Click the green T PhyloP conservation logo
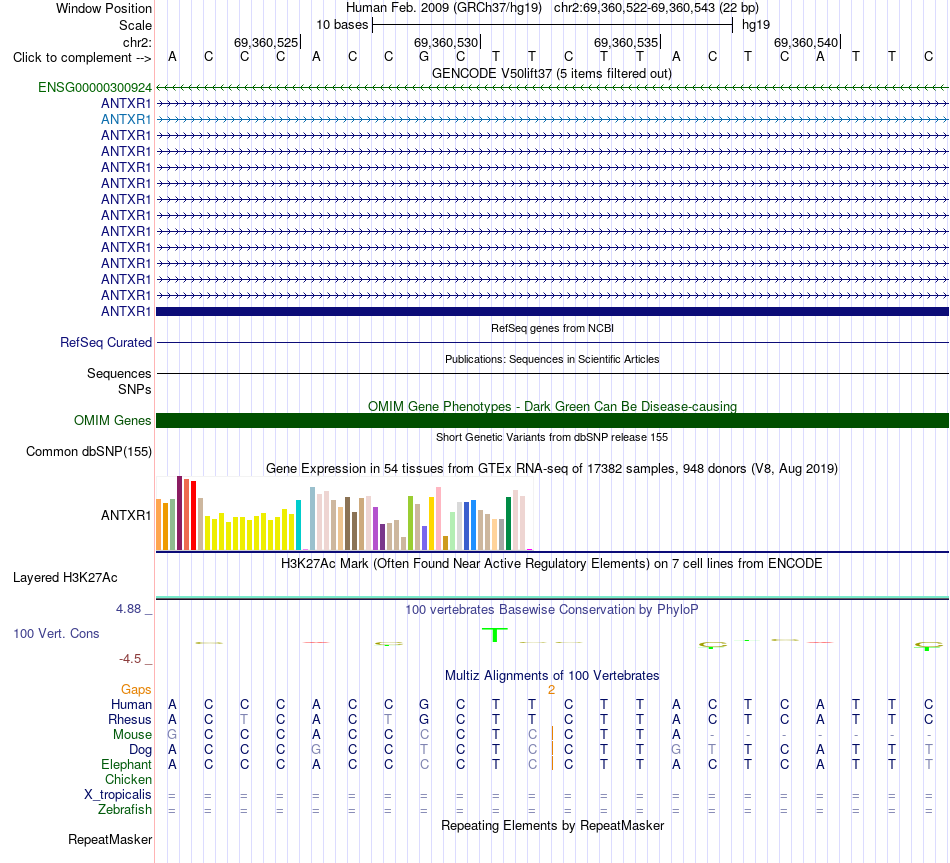 [x=496, y=635]
